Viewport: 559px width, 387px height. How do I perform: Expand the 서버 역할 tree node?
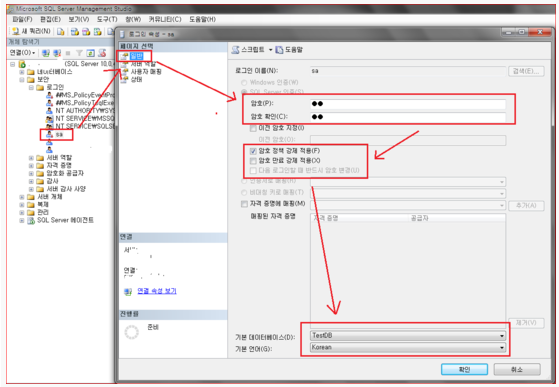click(31, 158)
